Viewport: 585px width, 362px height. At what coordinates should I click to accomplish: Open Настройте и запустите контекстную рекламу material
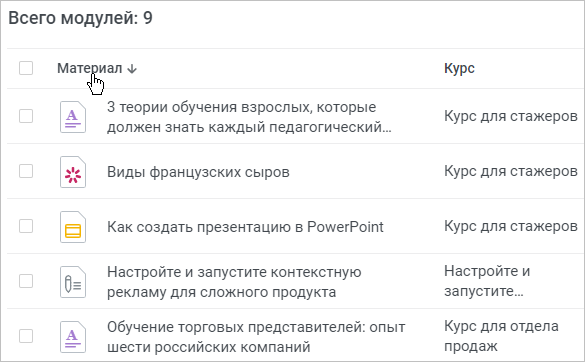(x=234, y=282)
